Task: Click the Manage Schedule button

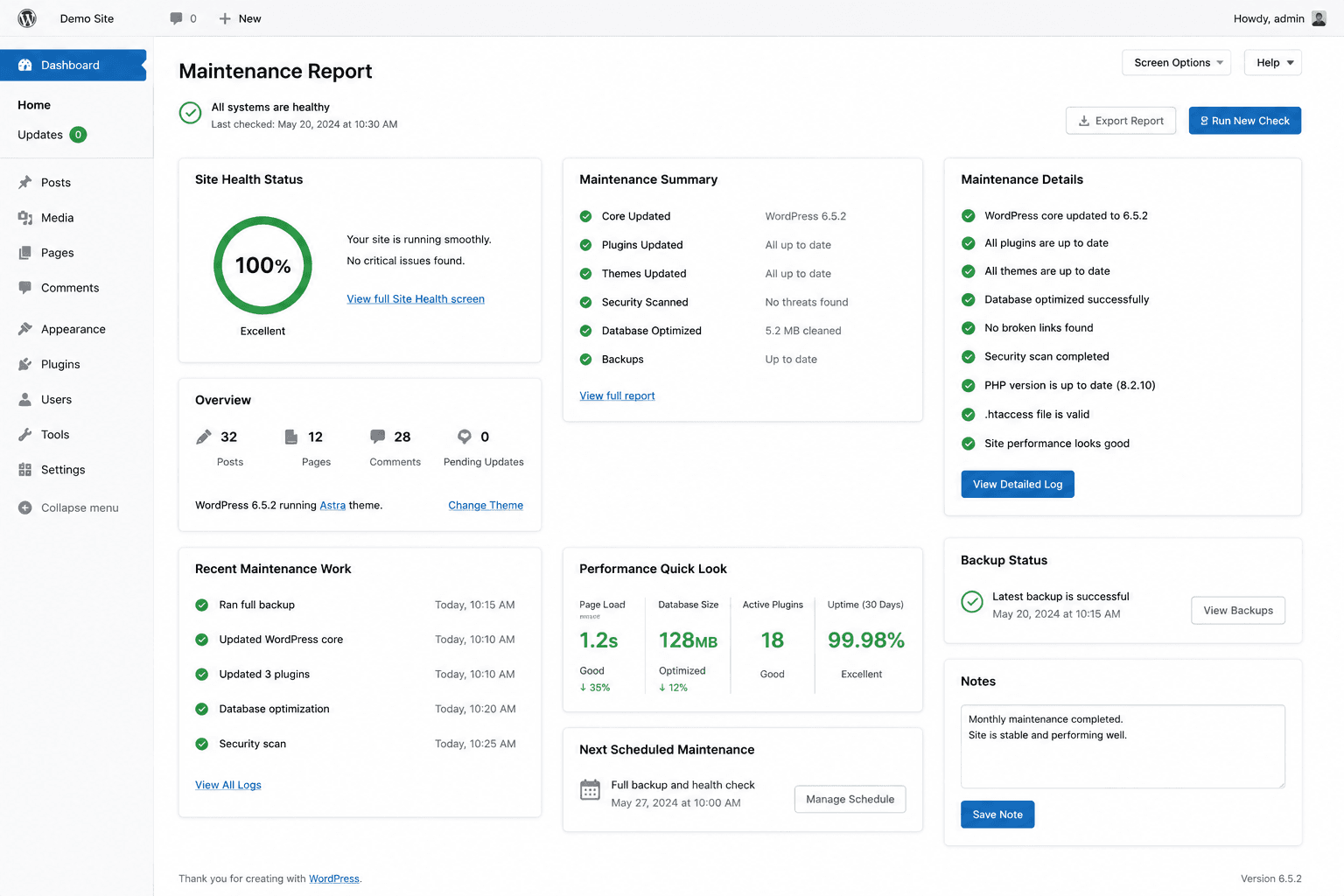Action: (850, 799)
